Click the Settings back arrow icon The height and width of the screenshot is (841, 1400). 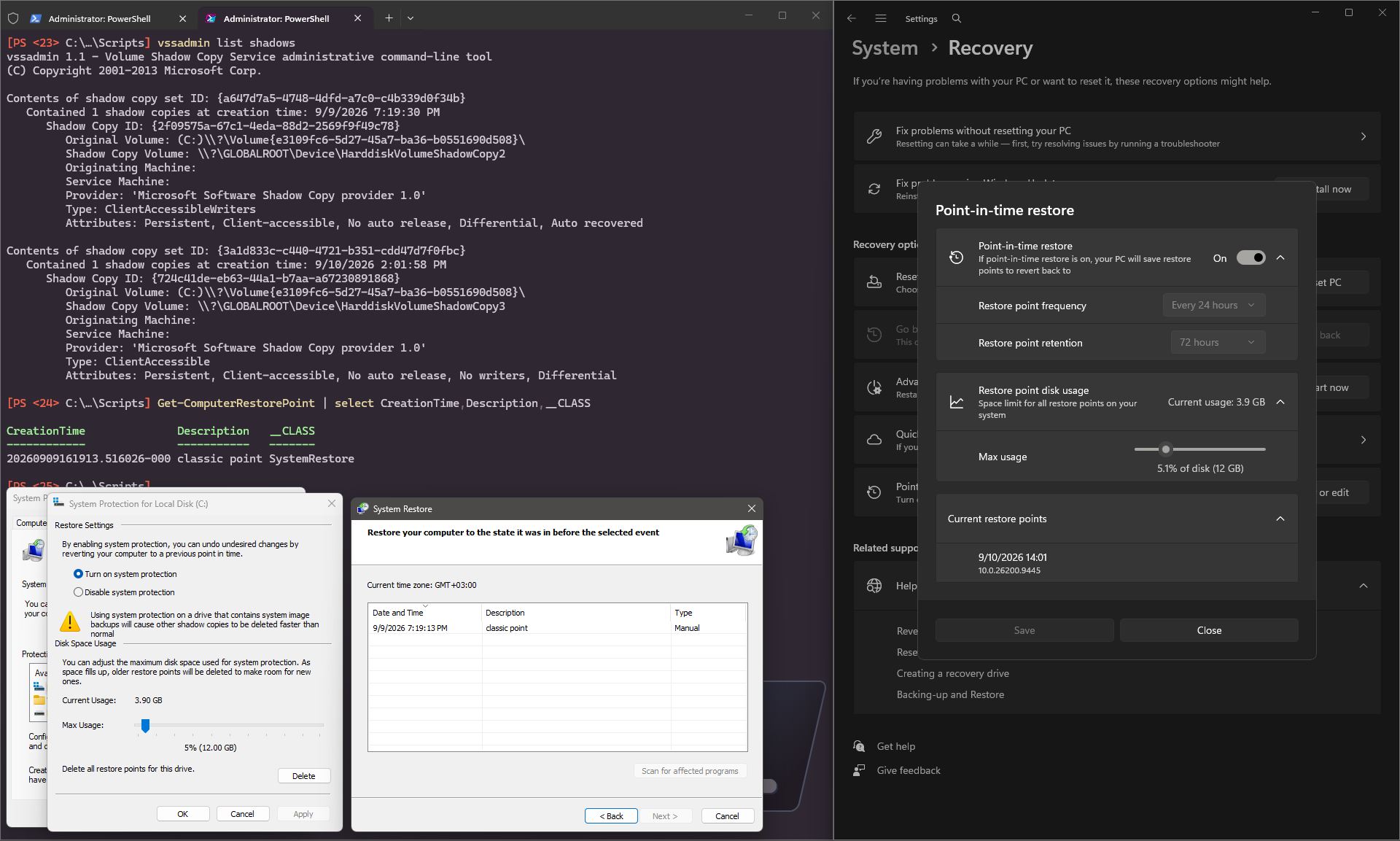[851, 19]
